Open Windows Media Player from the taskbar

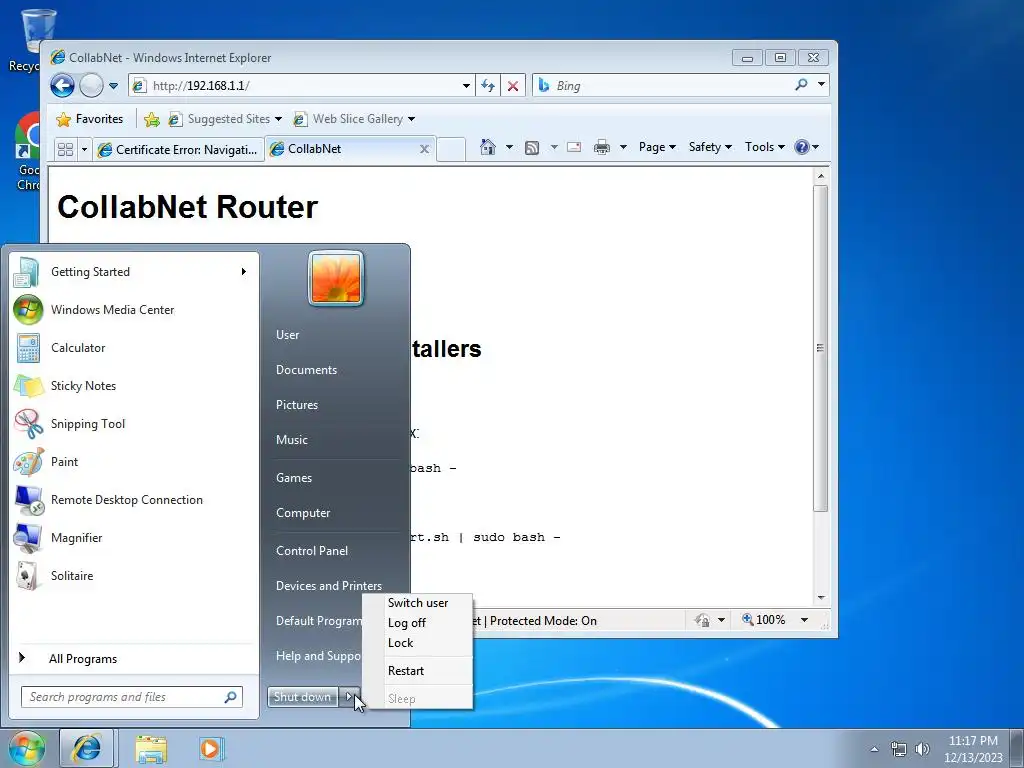210,749
